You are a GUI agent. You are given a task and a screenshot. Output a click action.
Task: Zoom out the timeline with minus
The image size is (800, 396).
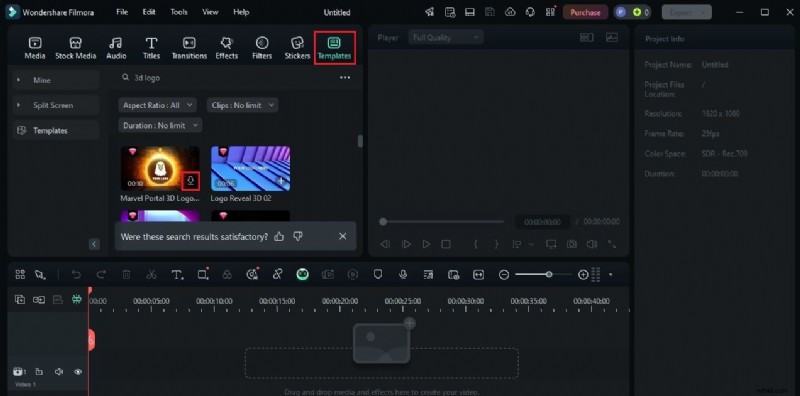tap(504, 275)
